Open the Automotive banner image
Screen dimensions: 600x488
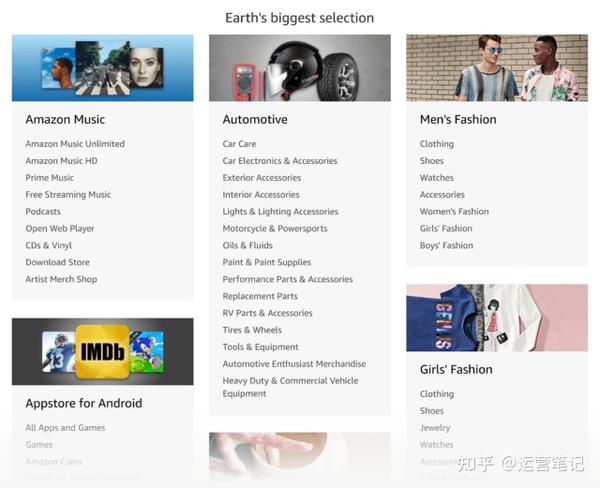point(300,68)
